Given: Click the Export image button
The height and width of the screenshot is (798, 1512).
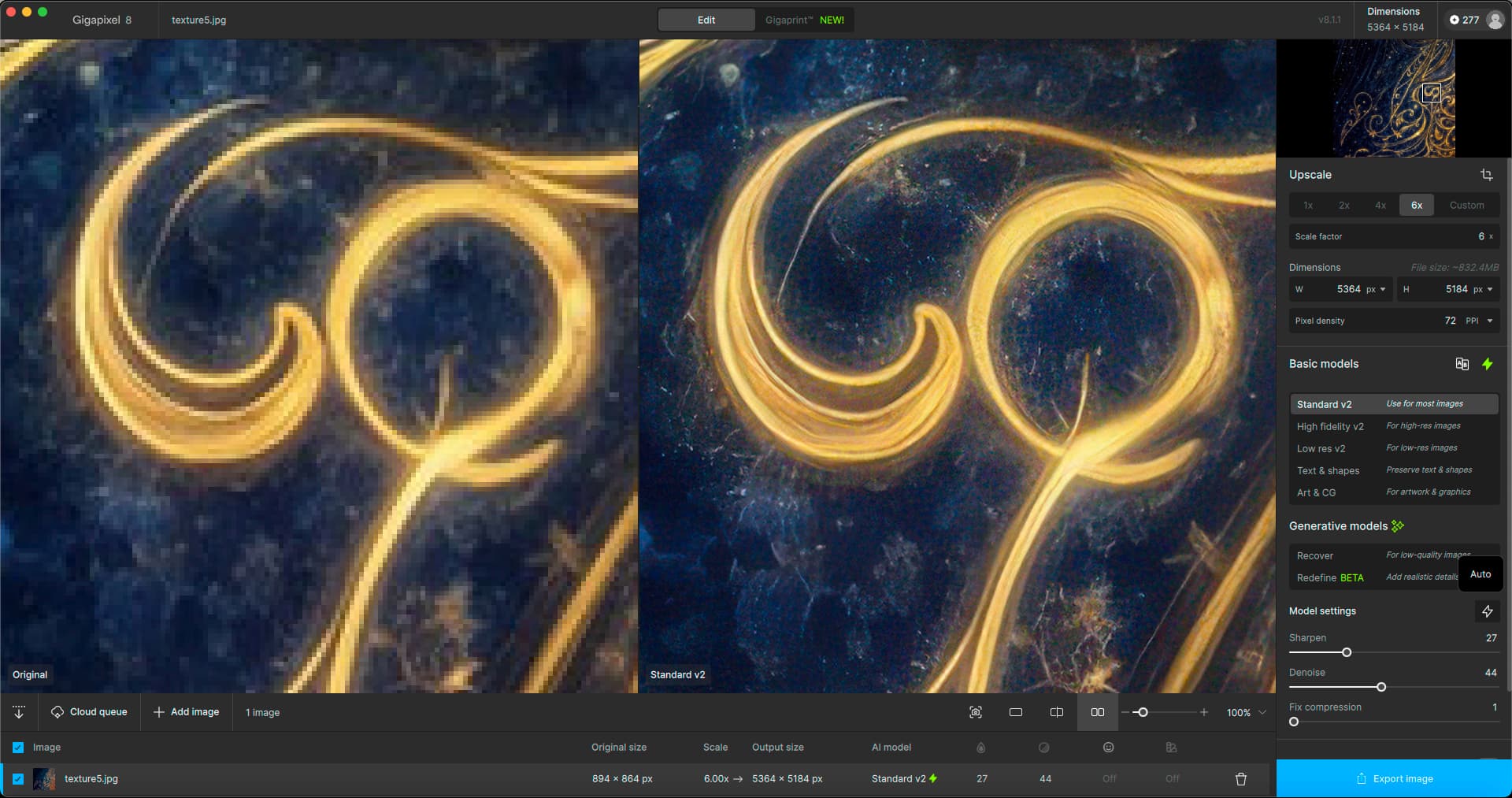Looking at the screenshot, I should point(1394,778).
